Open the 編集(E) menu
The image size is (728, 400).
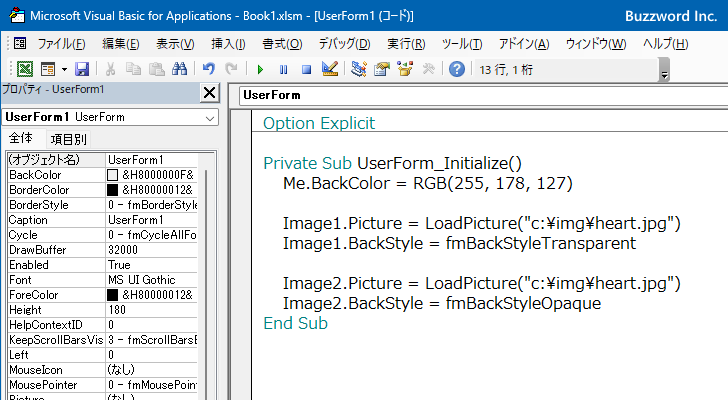(x=121, y=44)
